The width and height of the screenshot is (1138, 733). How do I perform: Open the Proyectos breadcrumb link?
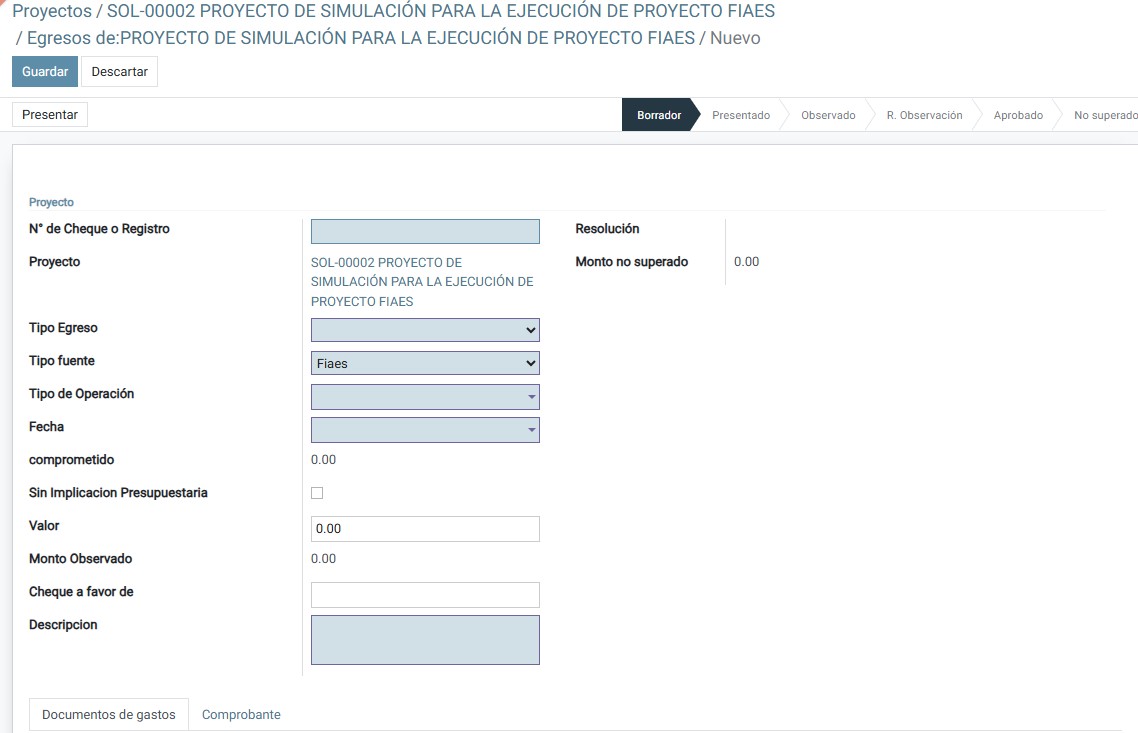(51, 12)
